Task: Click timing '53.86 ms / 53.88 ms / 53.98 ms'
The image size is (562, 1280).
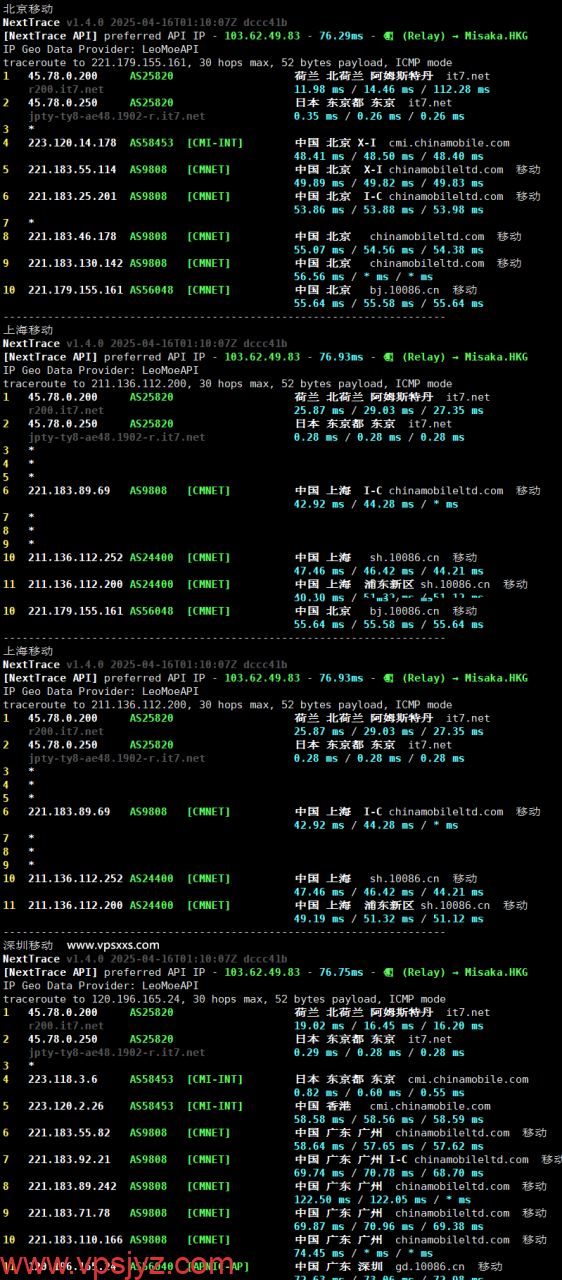Action: tap(388, 210)
